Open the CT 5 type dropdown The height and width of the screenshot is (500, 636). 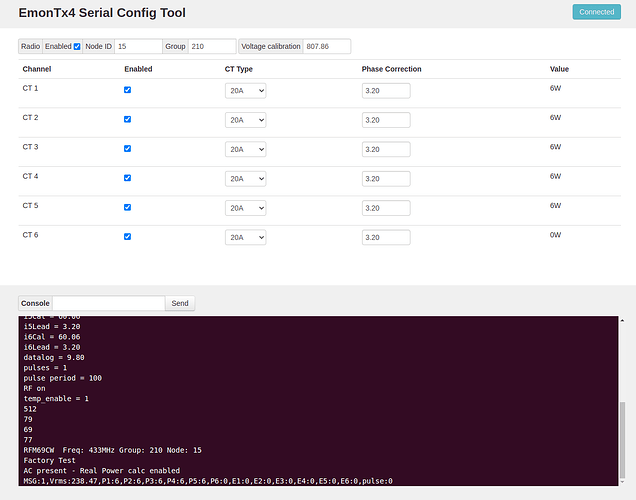pyautogui.click(x=245, y=208)
